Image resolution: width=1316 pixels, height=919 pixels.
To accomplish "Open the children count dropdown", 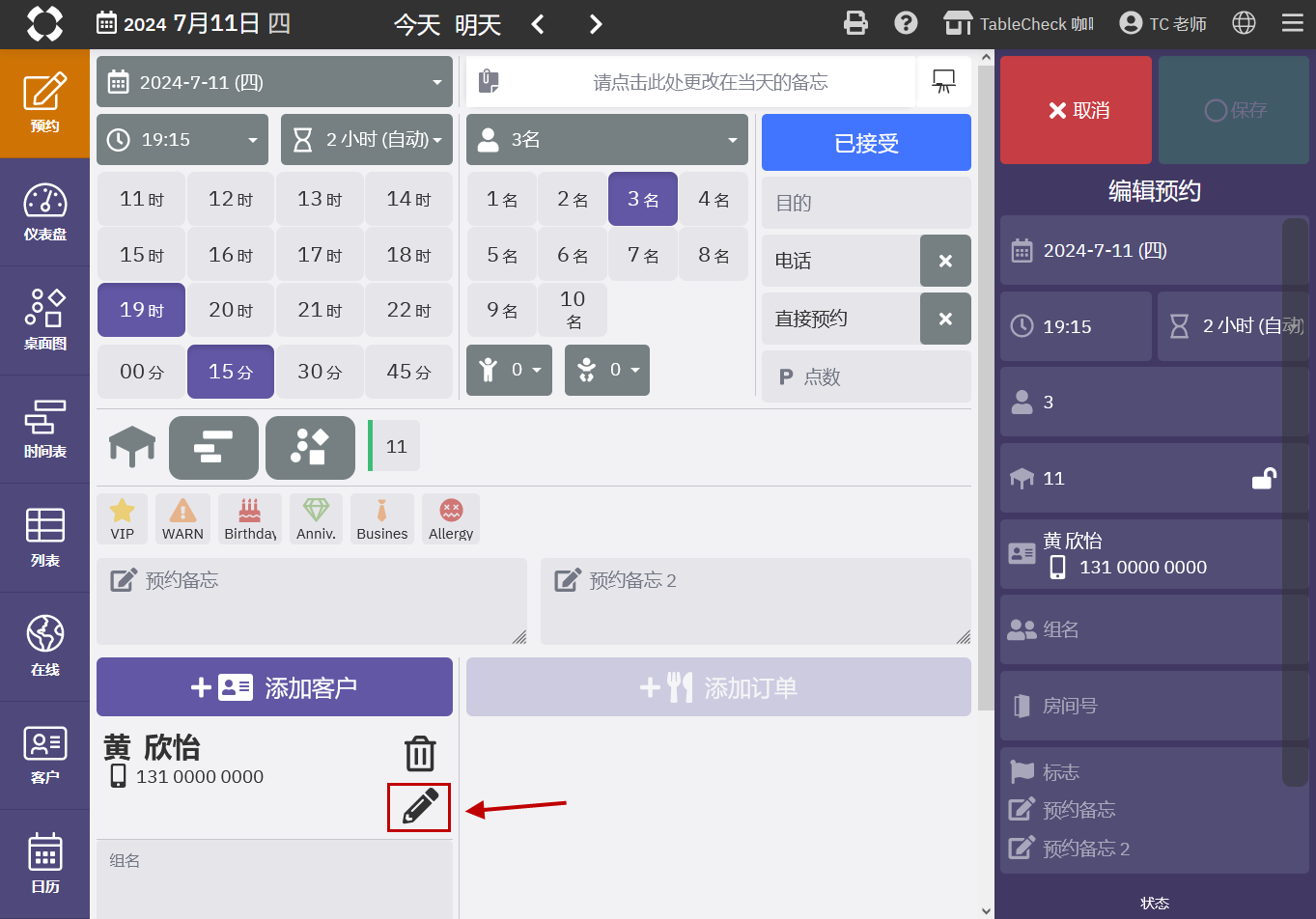I will pos(509,371).
